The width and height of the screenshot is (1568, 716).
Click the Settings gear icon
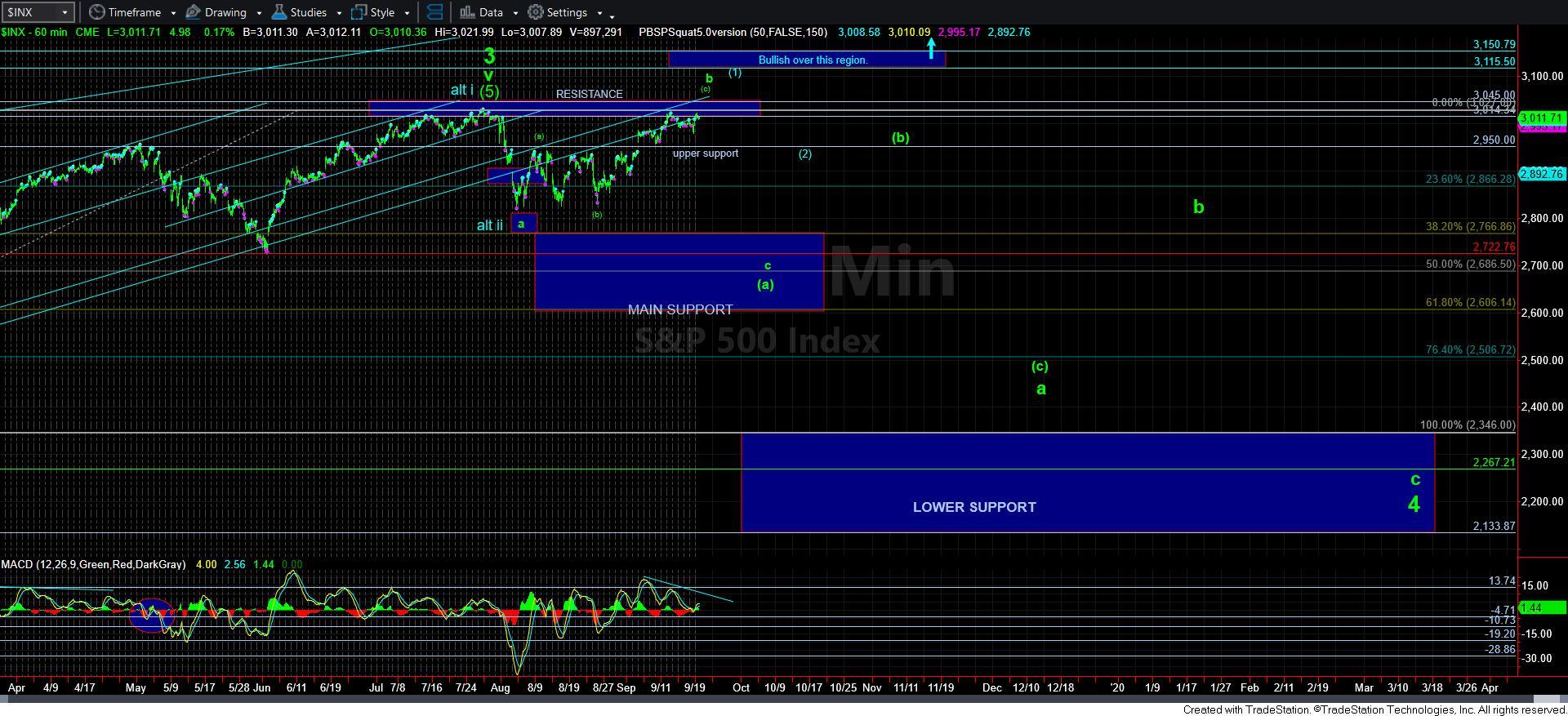pos(536,12)
